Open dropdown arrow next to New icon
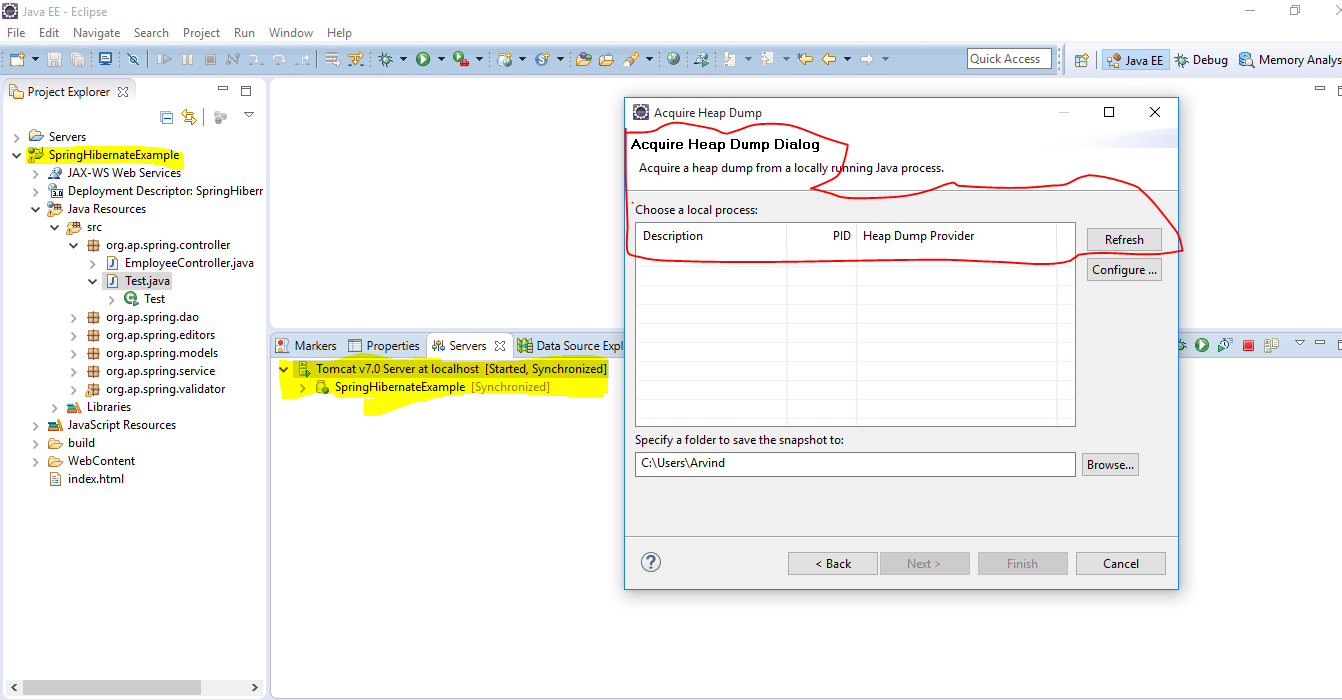Viewport: 1342px width, 700px height. point(35,59)
